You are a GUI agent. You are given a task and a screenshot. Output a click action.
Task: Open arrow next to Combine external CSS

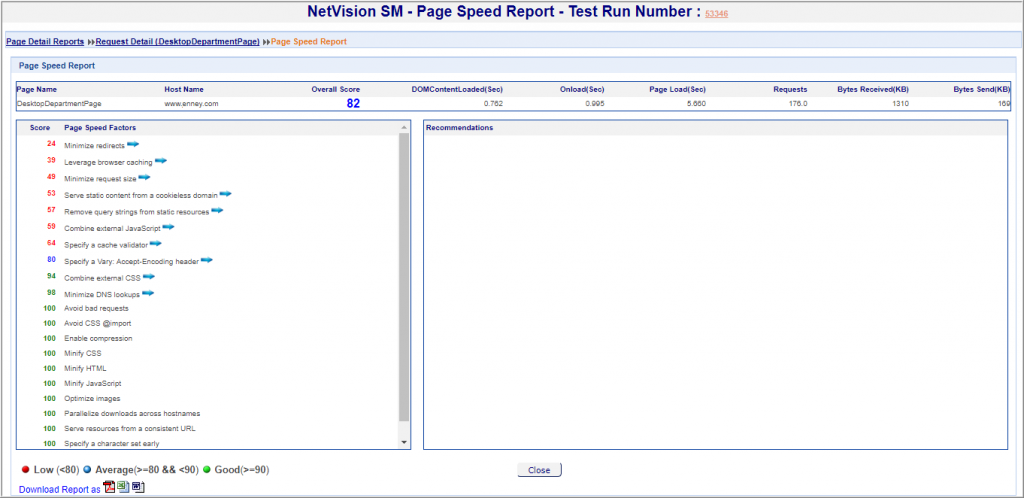(149, 277)
